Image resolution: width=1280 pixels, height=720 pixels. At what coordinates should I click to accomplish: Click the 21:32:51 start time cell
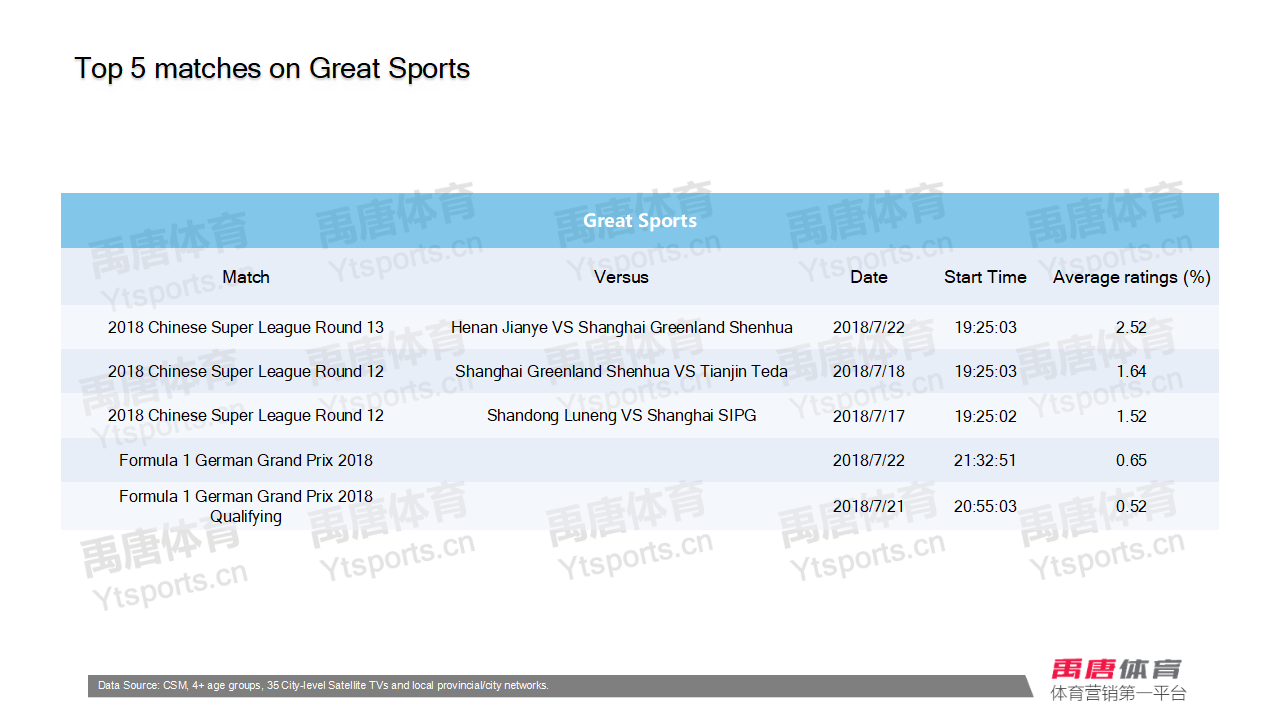point(985,461)
